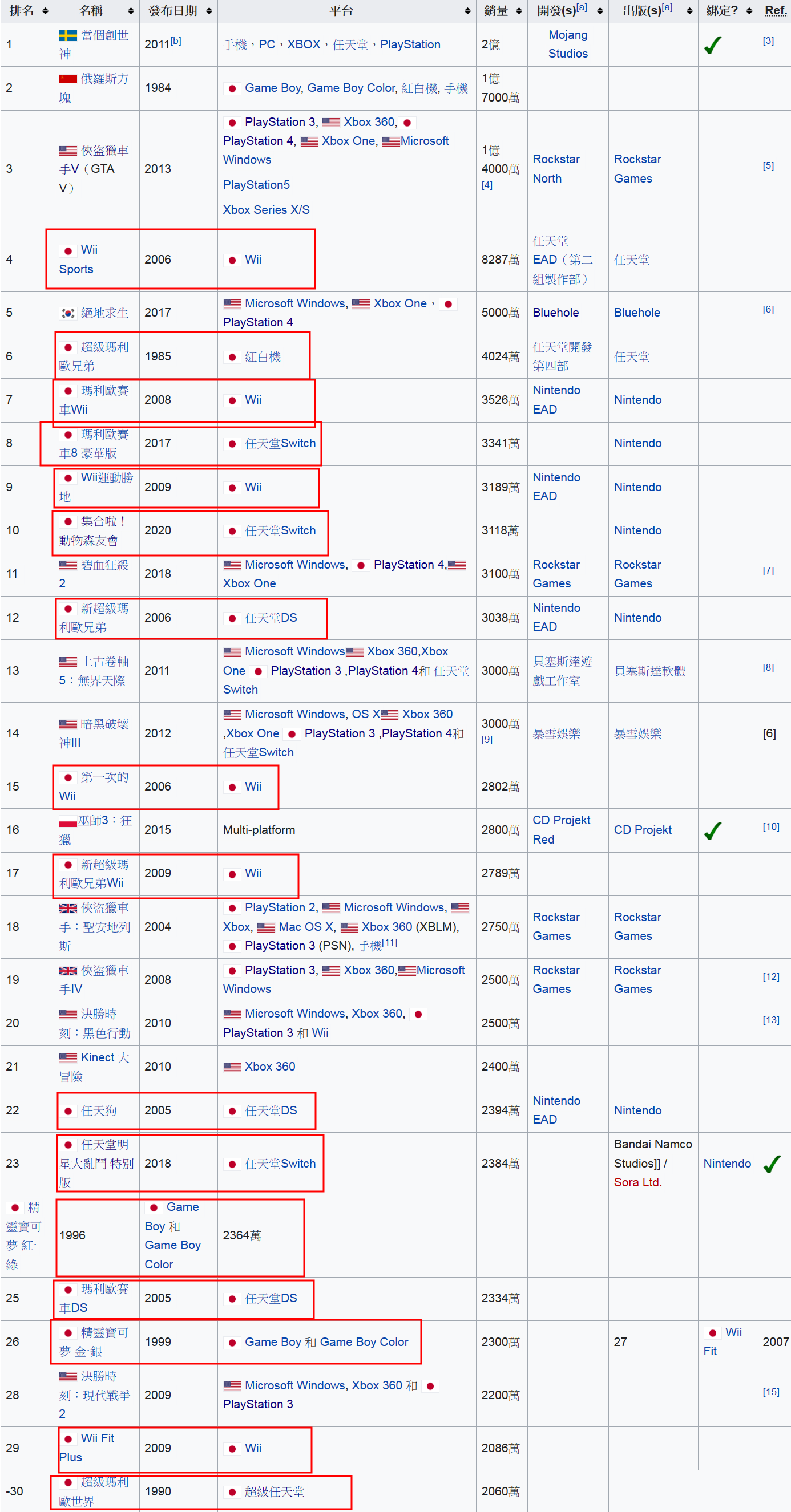Open the 當個創世神 game link

tap(94, 44)
